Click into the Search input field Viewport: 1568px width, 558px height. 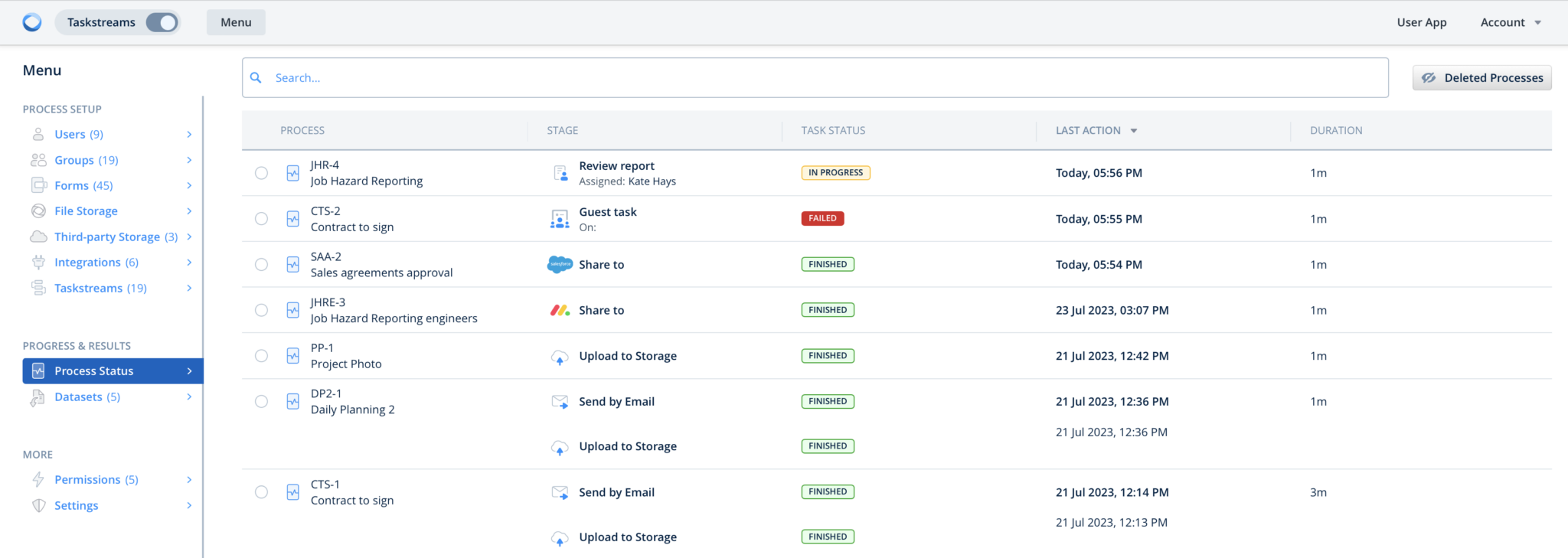pos(815,78)
